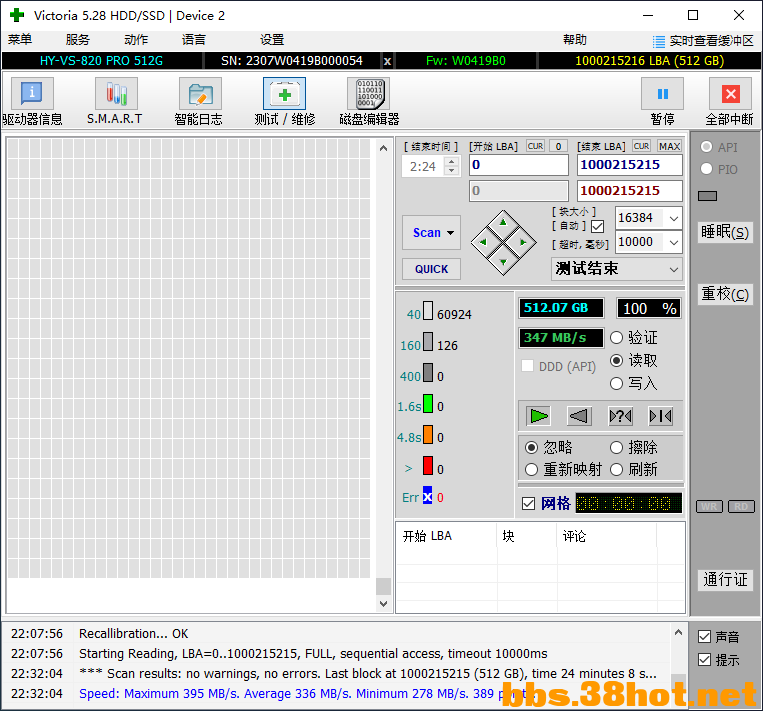Click the CUR button for end LBA
Viewport: 763px width, 711px height.
pyautogui.click(x=641, y=146)
